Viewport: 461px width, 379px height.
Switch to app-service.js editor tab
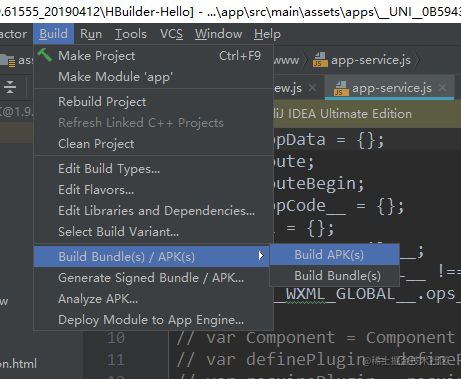[389, 88]
